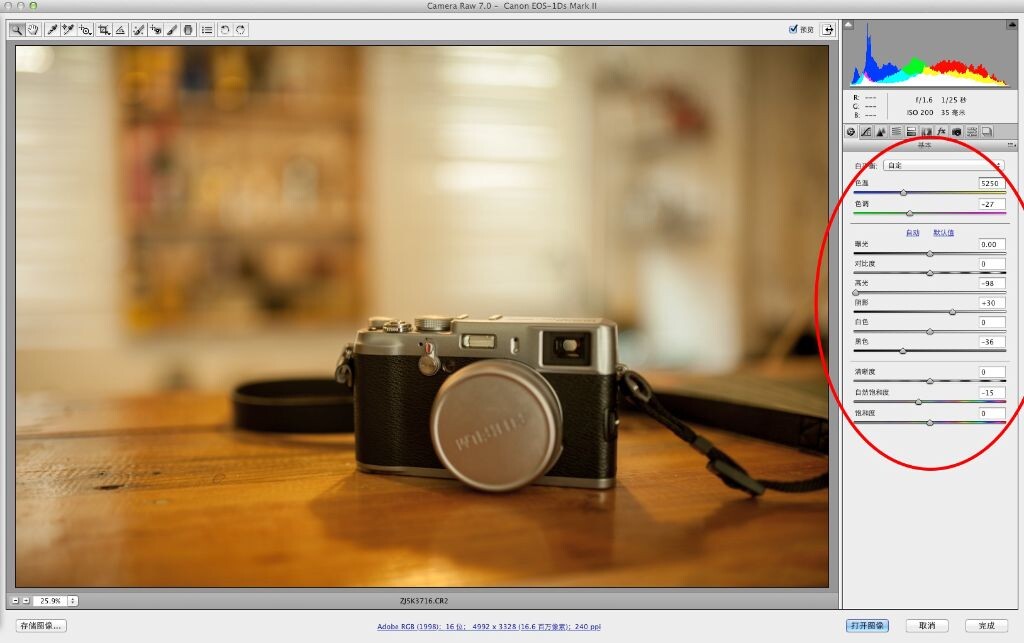Click the Default (默认值) link

943,232
